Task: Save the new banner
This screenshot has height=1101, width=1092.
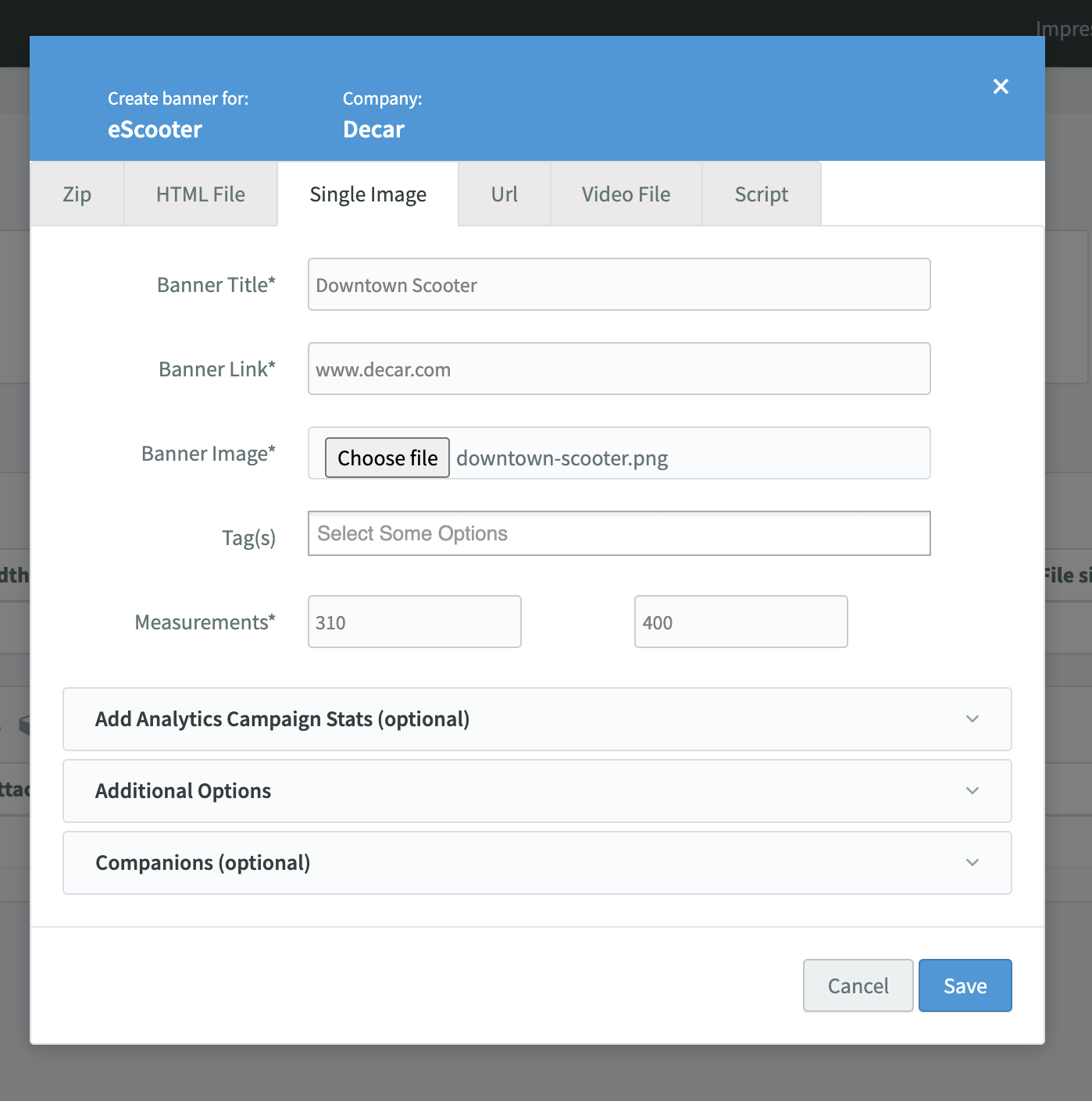Action: point(965,986)
